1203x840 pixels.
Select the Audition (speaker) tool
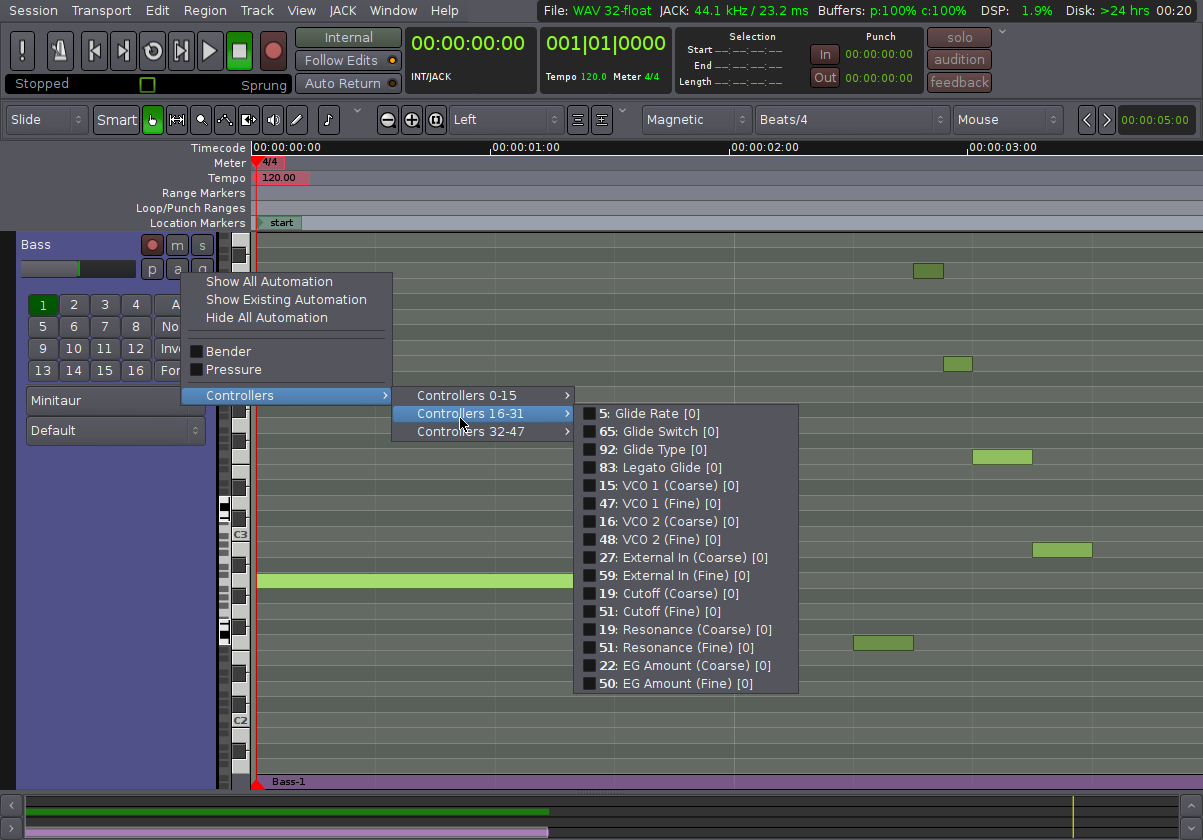[271, 120]
